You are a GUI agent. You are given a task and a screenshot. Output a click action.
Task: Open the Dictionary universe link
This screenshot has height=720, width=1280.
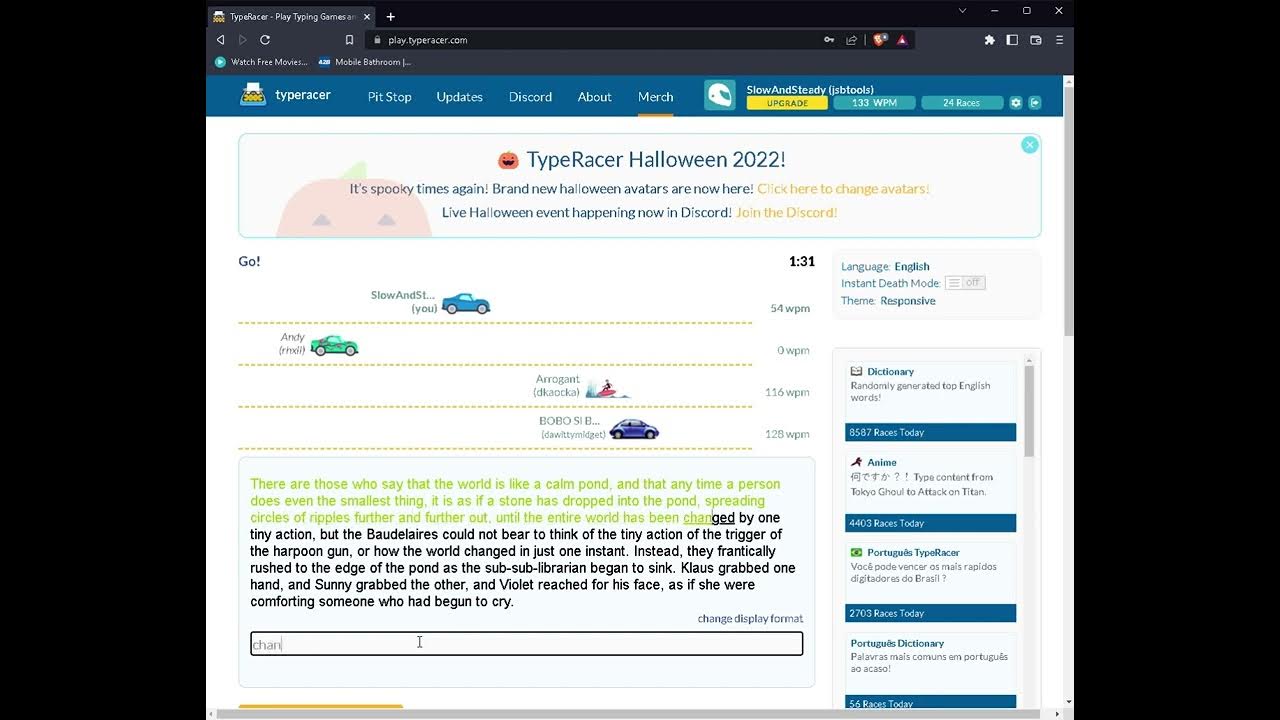coord(890,371)
